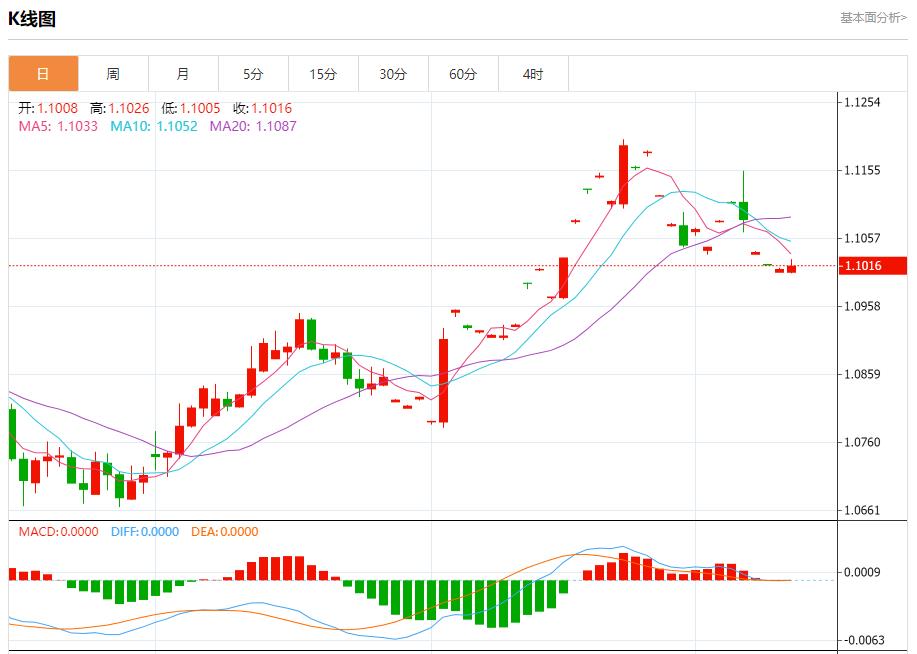Click the MACD: 0.0000 label
The height and width of the screenshot is (654, 917).
(58, 532)
